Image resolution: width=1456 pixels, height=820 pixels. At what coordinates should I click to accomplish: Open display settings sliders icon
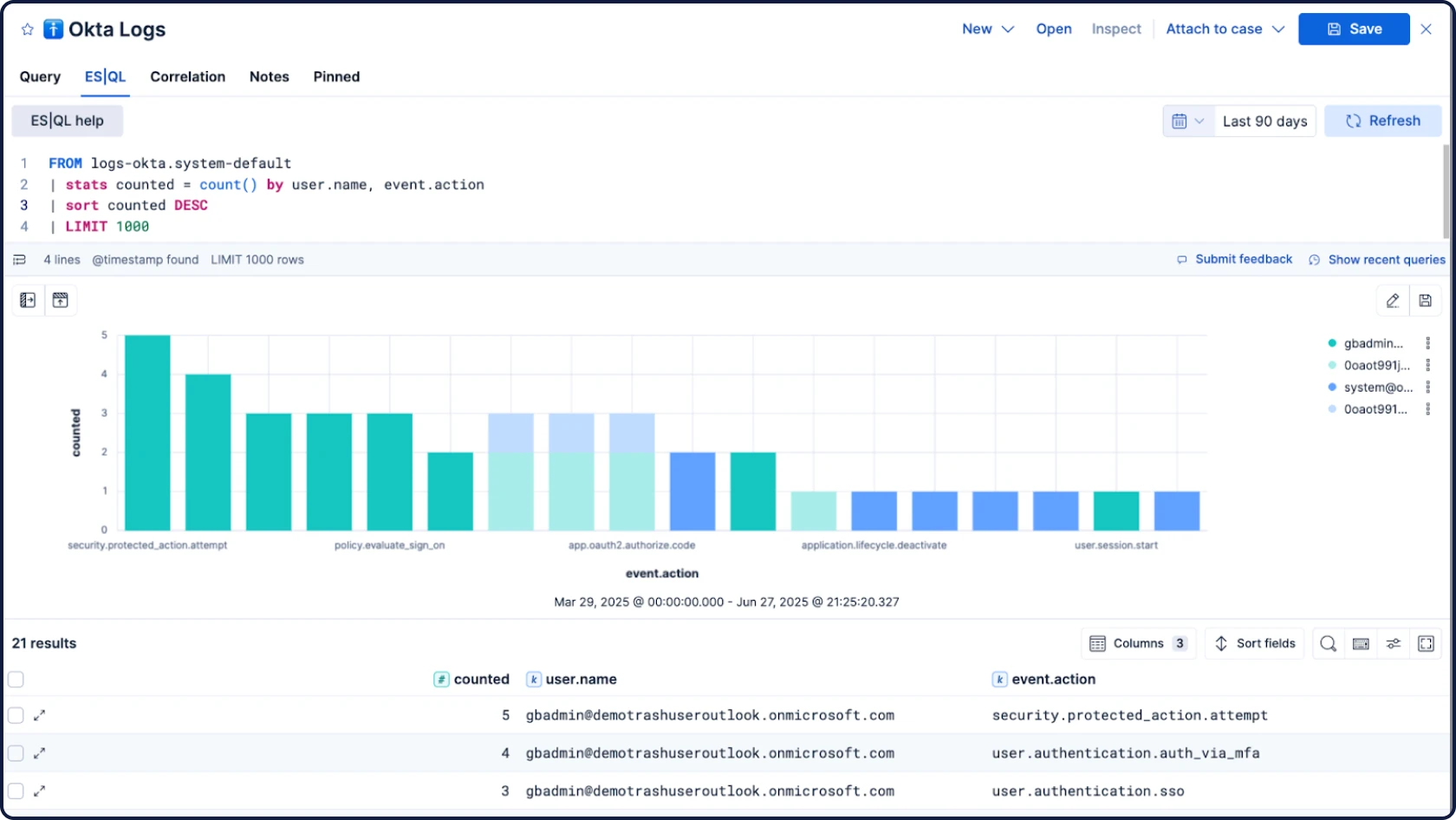click(1394, 643)
